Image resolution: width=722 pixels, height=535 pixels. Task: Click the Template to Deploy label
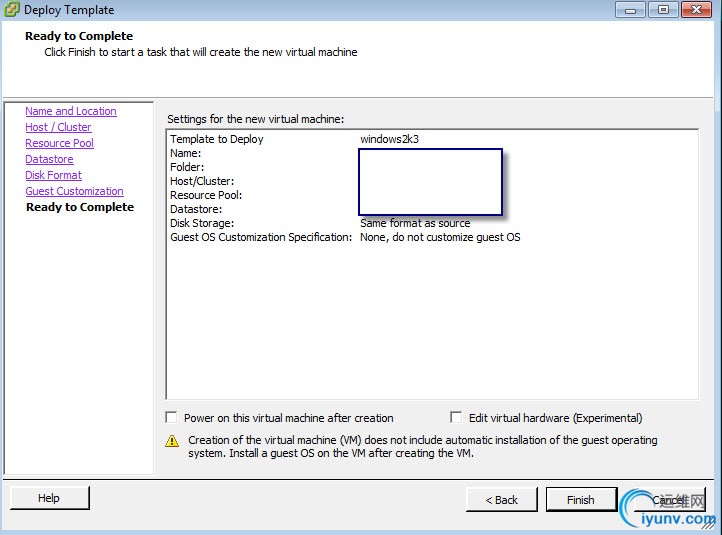(x=216, y=139)
